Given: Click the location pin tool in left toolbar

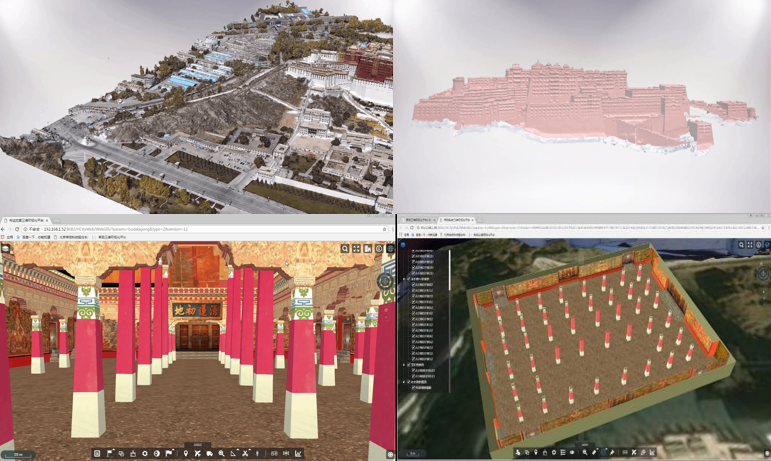Looking at the screenshot, I should 186,453.
